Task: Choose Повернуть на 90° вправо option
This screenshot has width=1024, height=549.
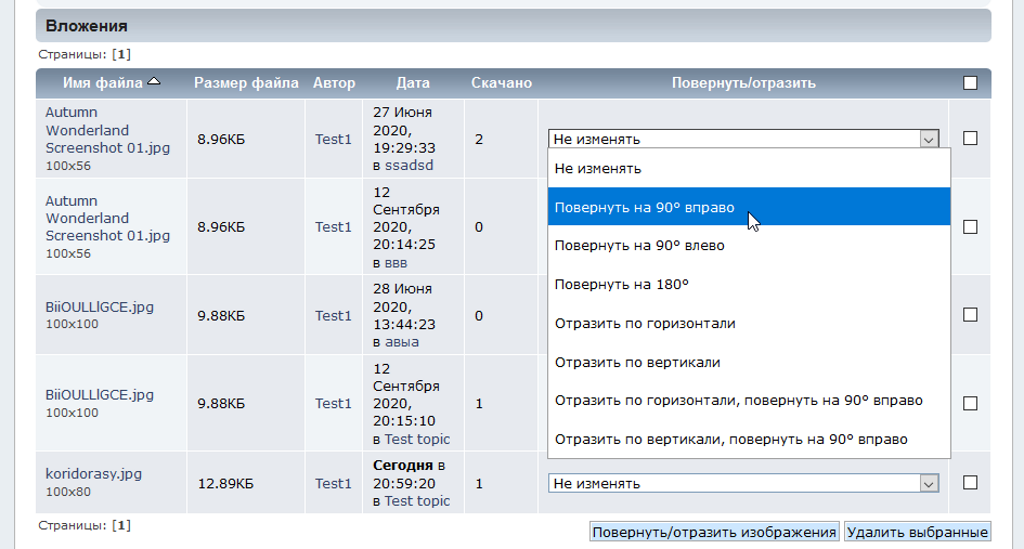Action: coord(645,208)
